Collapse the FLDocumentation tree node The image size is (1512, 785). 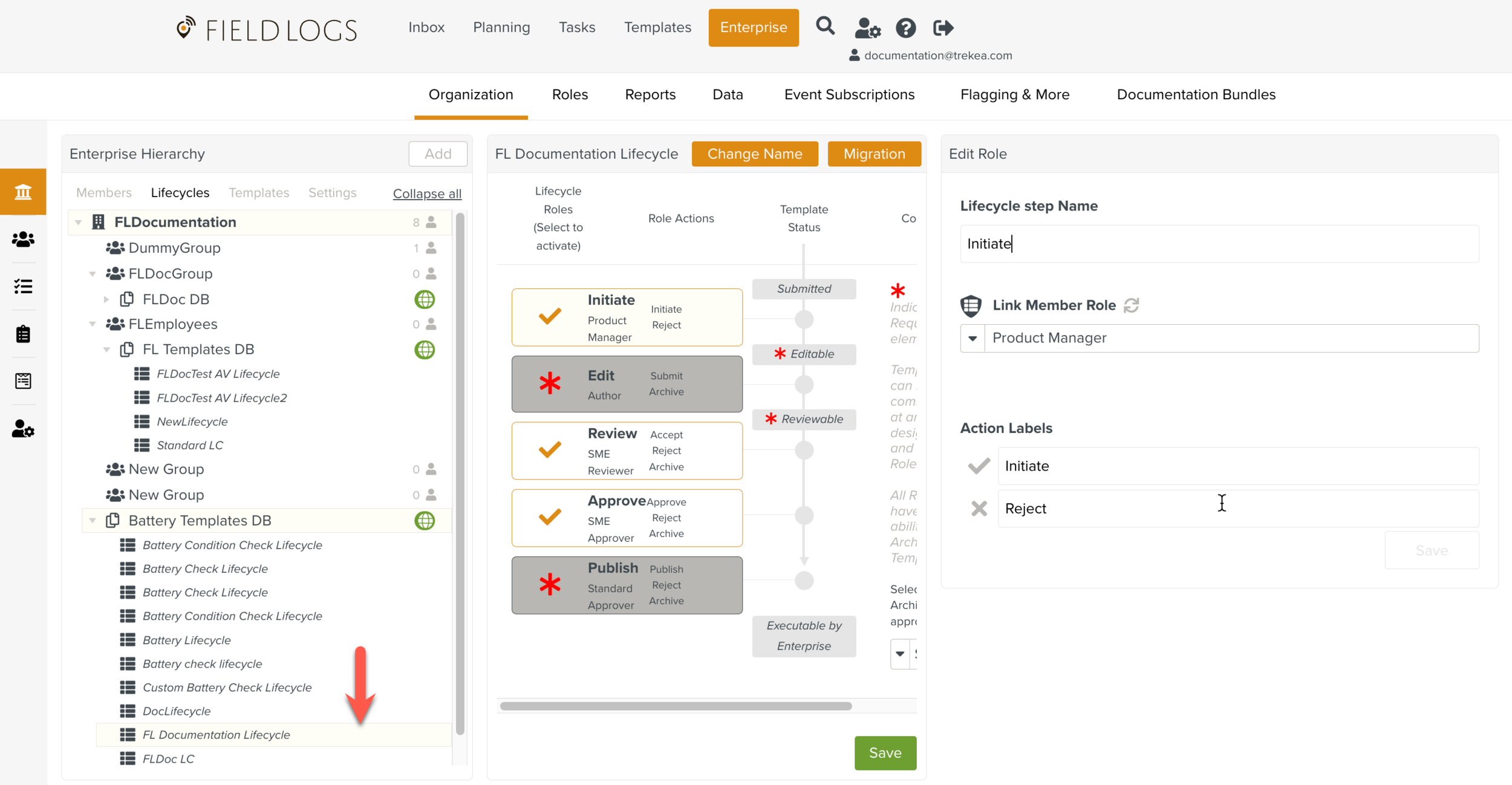[x=79, y=223]
